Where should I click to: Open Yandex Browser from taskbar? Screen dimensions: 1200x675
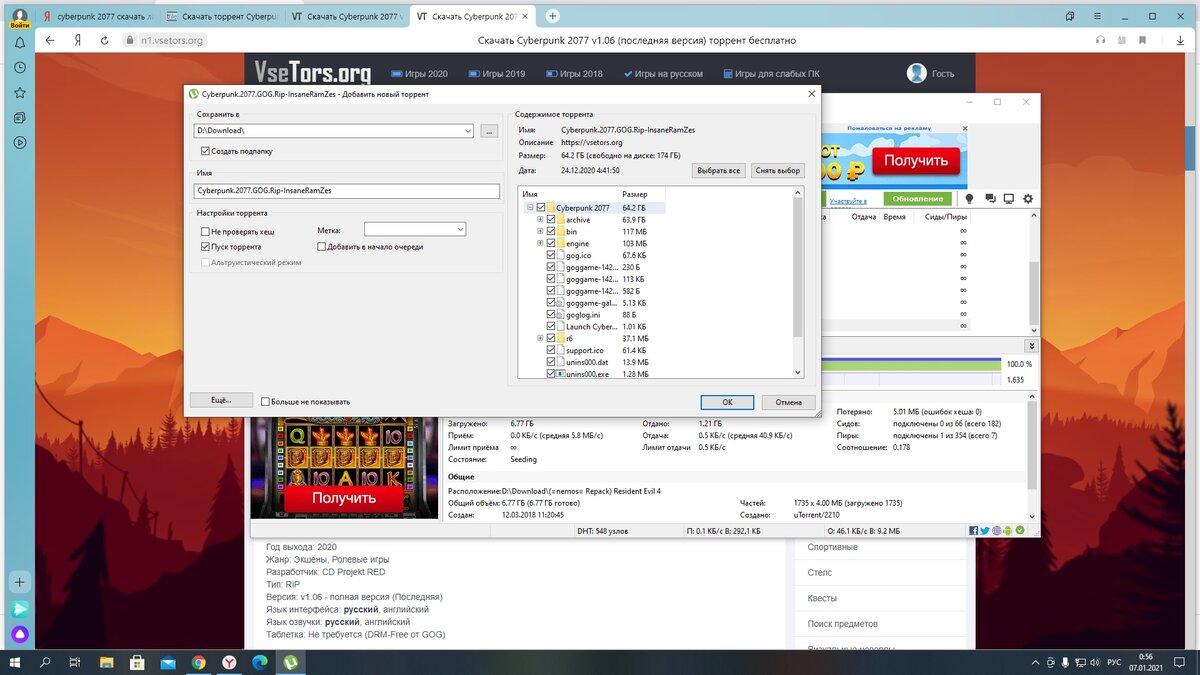pos(229,662)
